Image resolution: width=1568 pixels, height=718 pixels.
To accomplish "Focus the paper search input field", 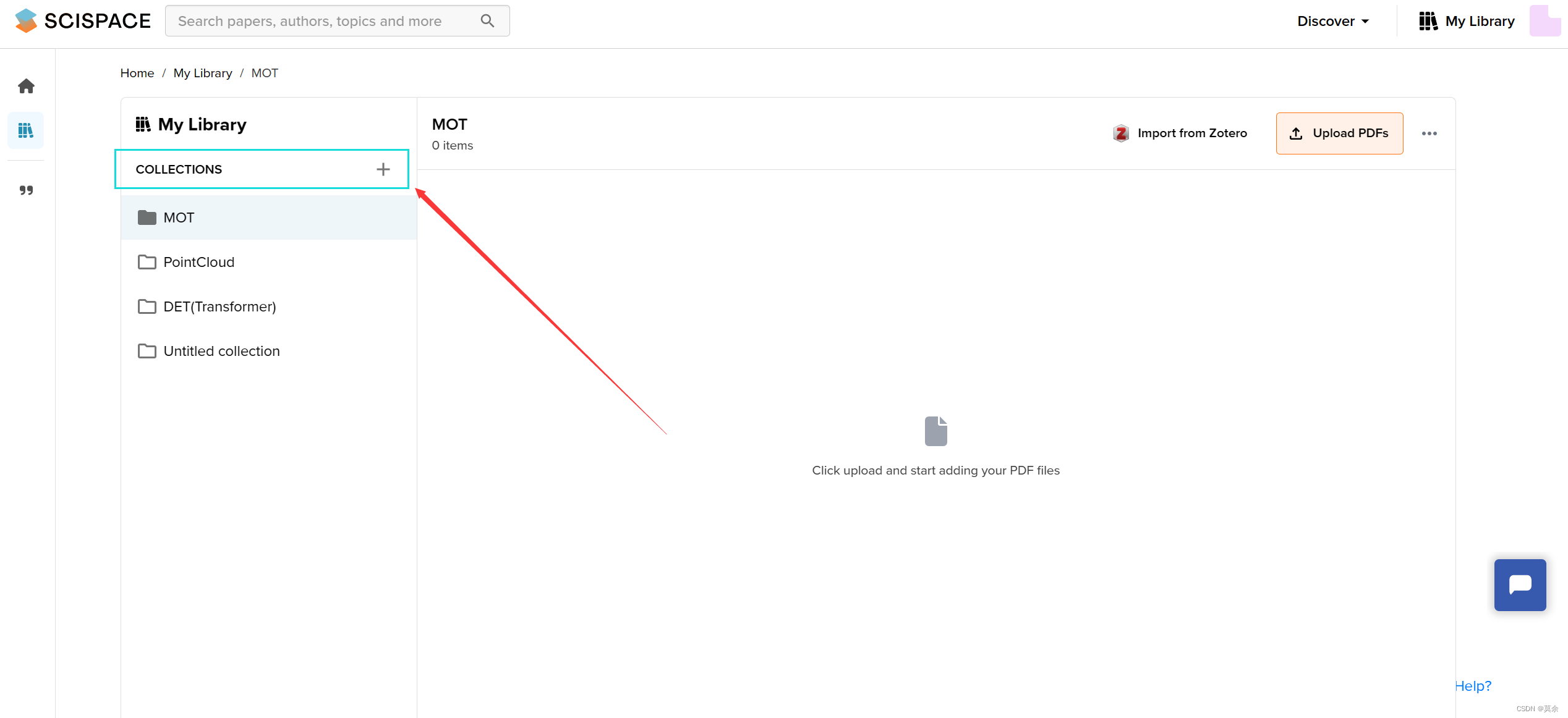I will 322,21.
